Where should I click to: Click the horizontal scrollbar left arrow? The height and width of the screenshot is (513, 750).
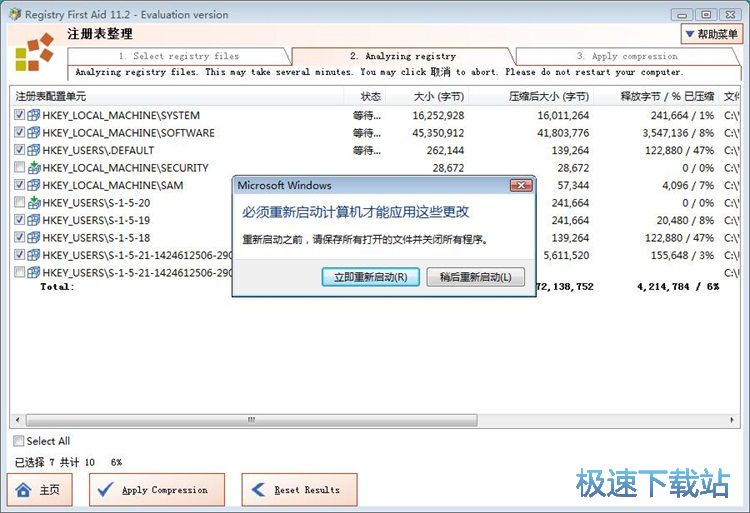click(18, 420)
